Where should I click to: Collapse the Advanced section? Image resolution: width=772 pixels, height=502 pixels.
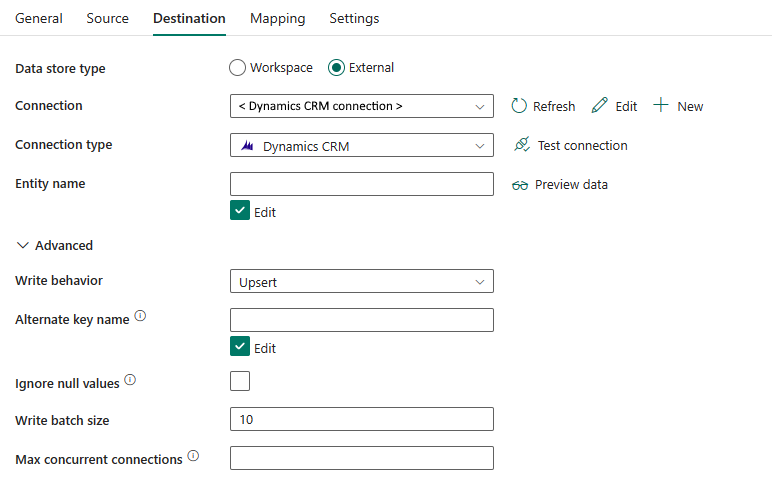click(x=55, y=245)
